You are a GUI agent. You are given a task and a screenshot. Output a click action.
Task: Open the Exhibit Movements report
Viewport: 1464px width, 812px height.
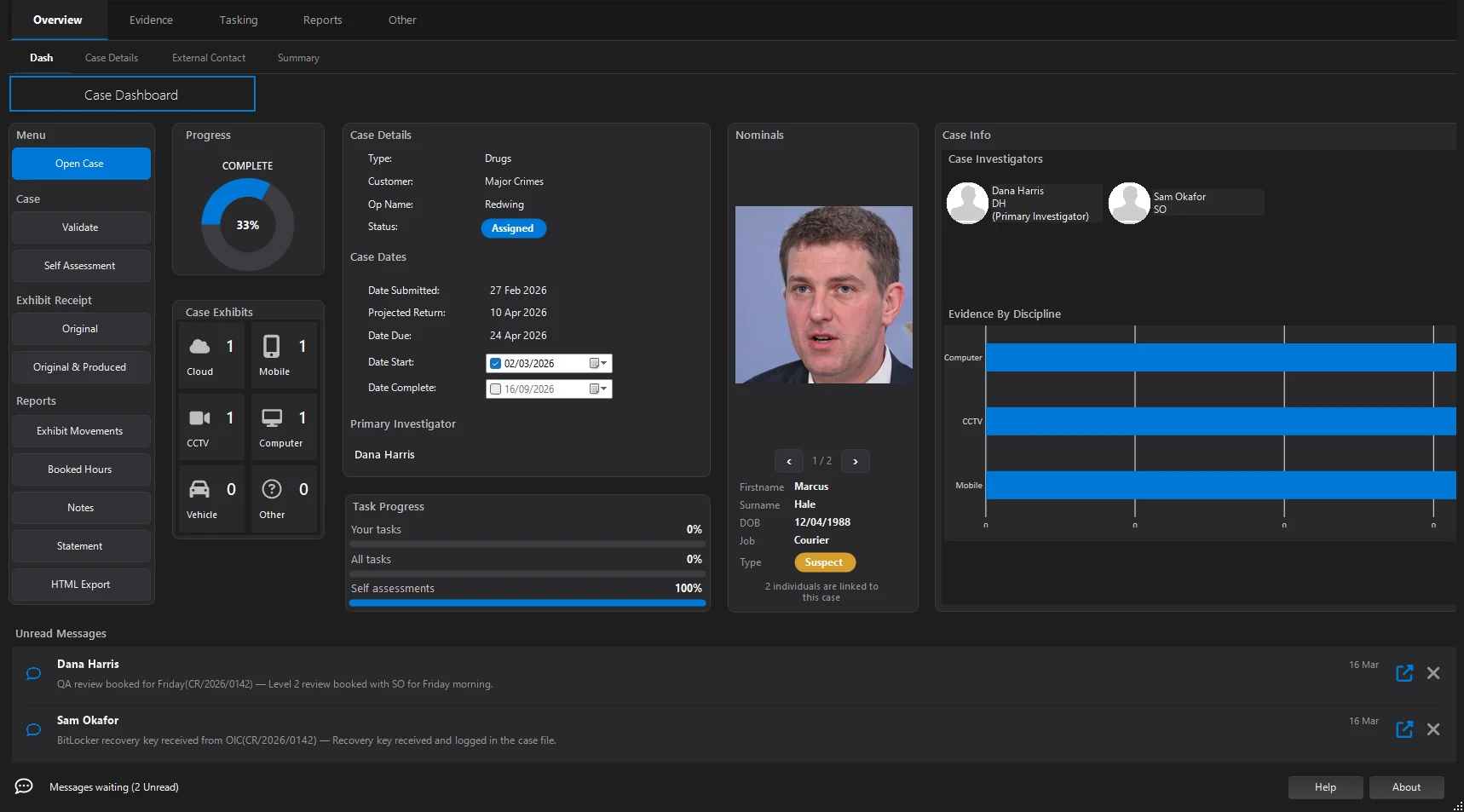[x=81, y=431]
